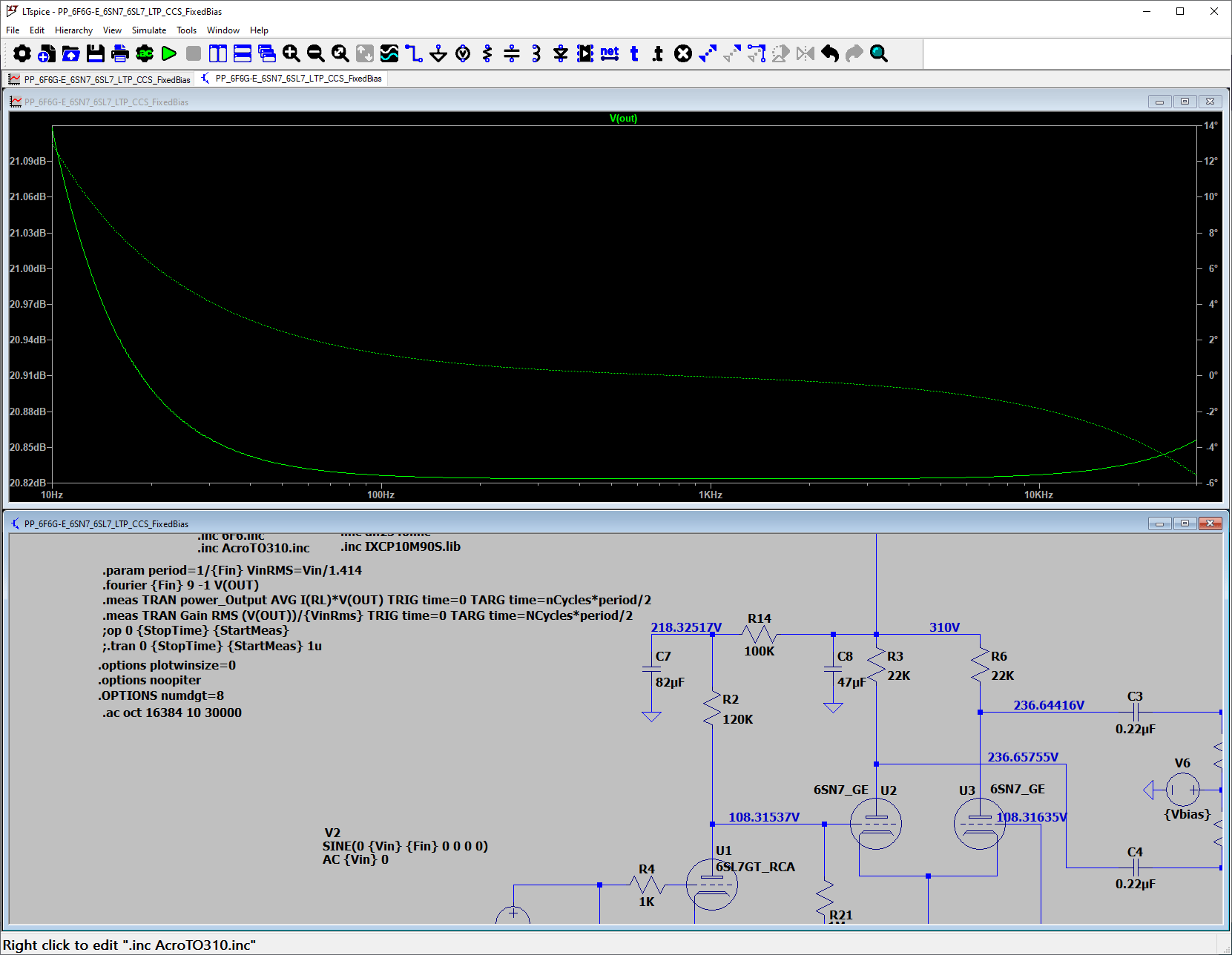Click the 10KHz frequency axis label
Viewport: 1232px width, 955px height.
[x=1038, y=495]
